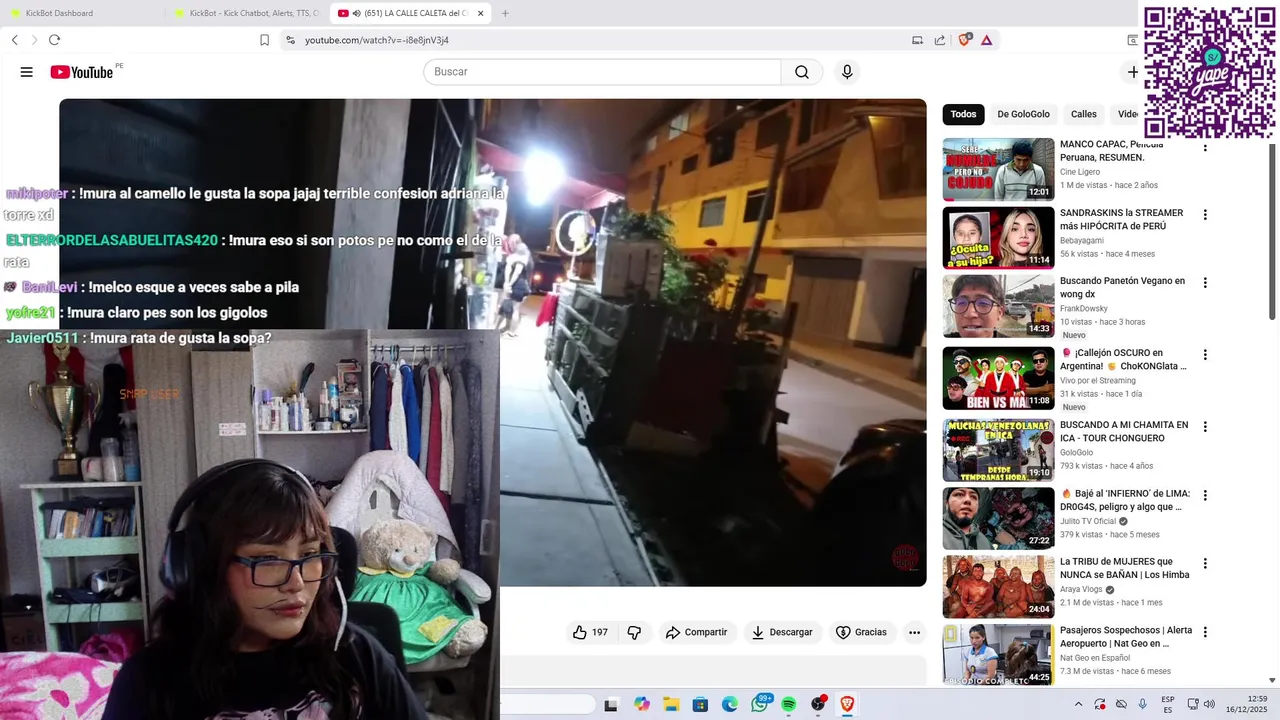Open the YouTube guide hamburger menu
The image size is (1280, 720).
[26, 72]
